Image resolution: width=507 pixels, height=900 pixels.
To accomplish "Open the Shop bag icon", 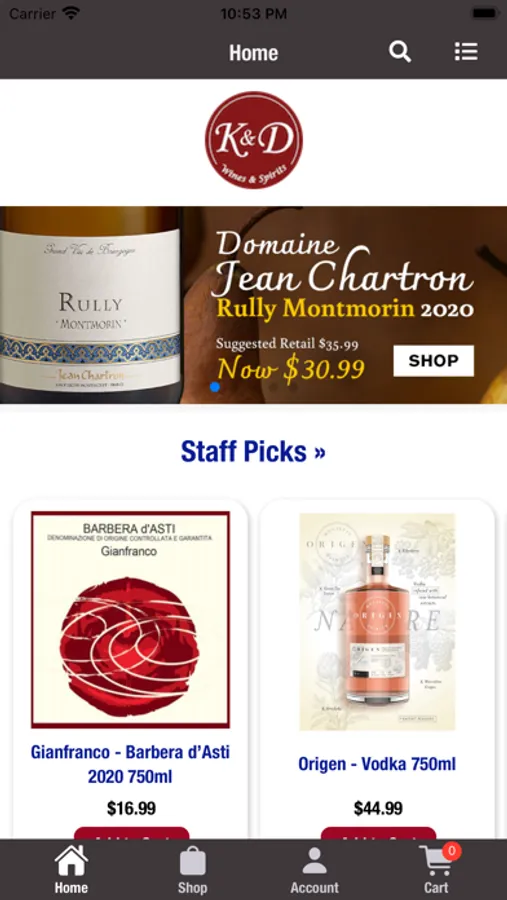I will tap(192, 862).
